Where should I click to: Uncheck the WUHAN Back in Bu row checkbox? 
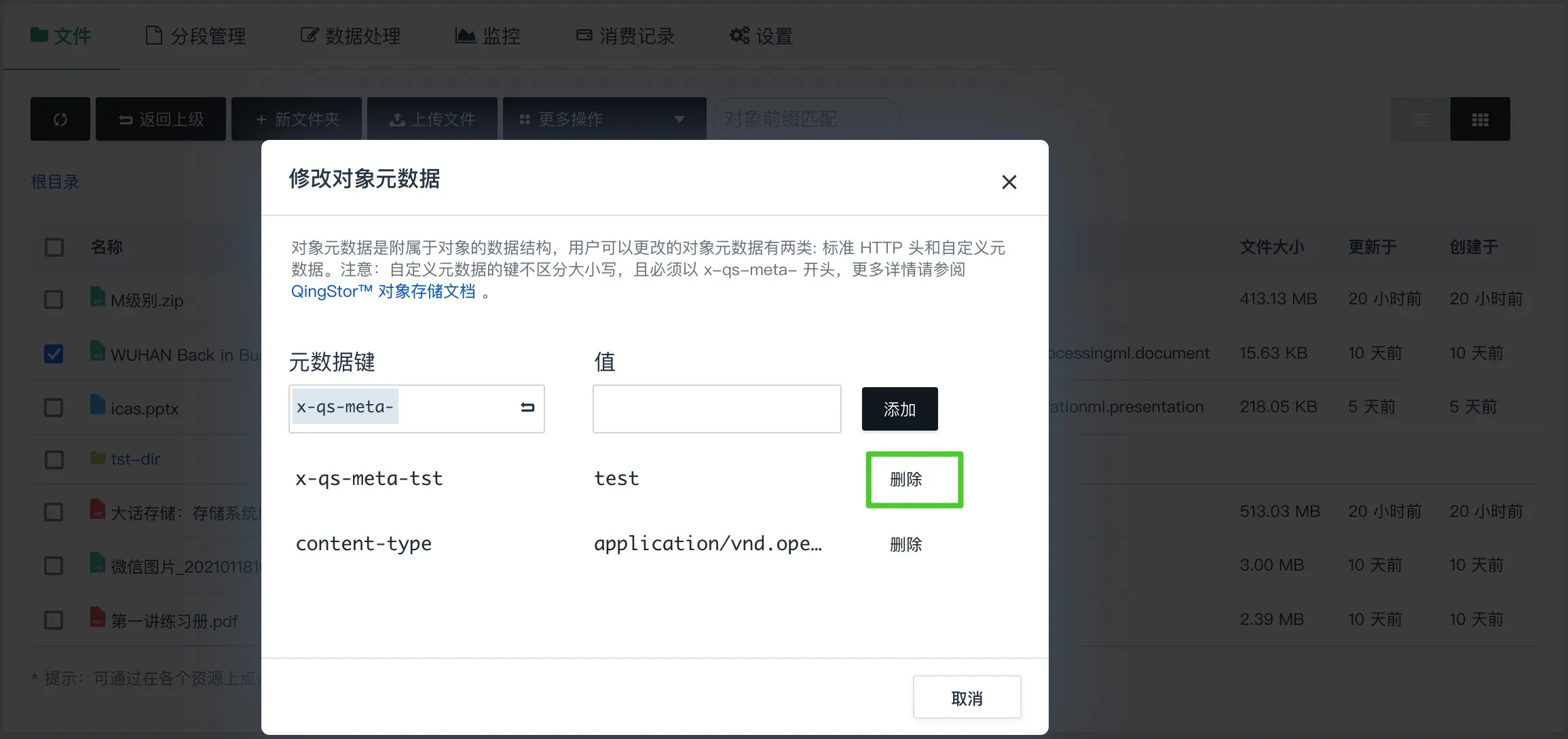(x=54, y=354)
